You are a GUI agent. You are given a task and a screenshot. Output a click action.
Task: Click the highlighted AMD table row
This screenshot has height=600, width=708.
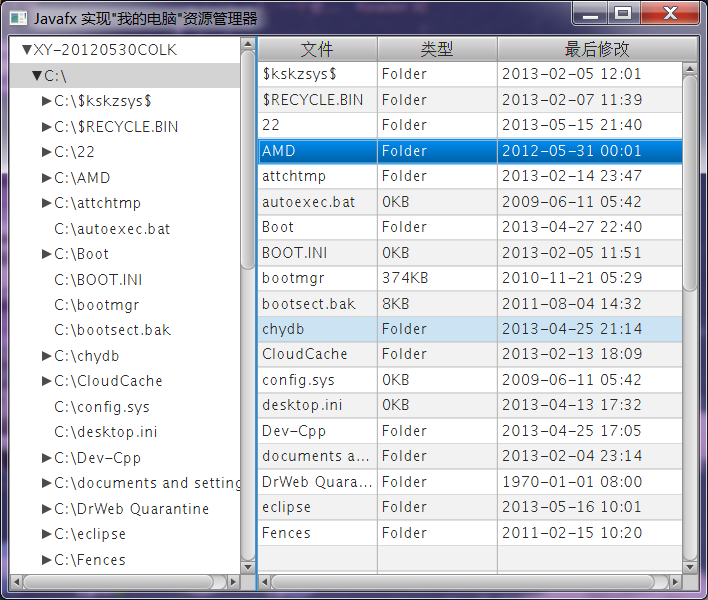pos(470,151)
